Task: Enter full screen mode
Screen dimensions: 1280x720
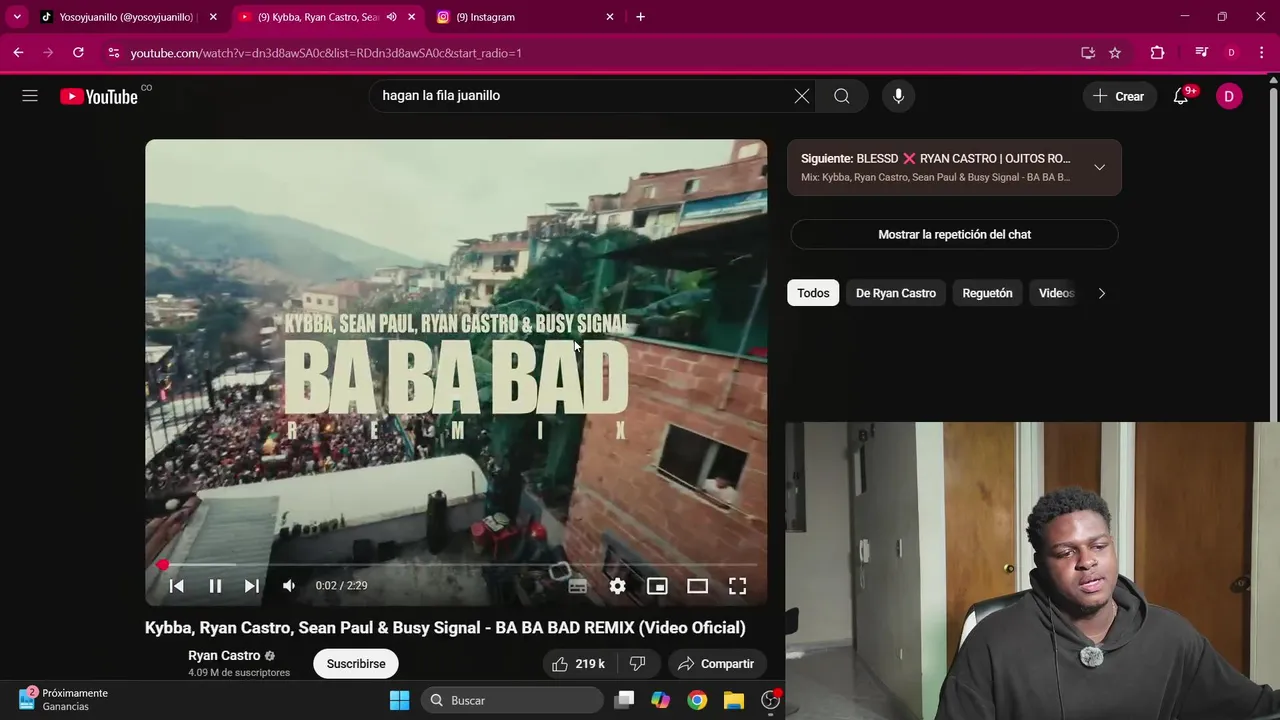Action: [x=737, y=586]
